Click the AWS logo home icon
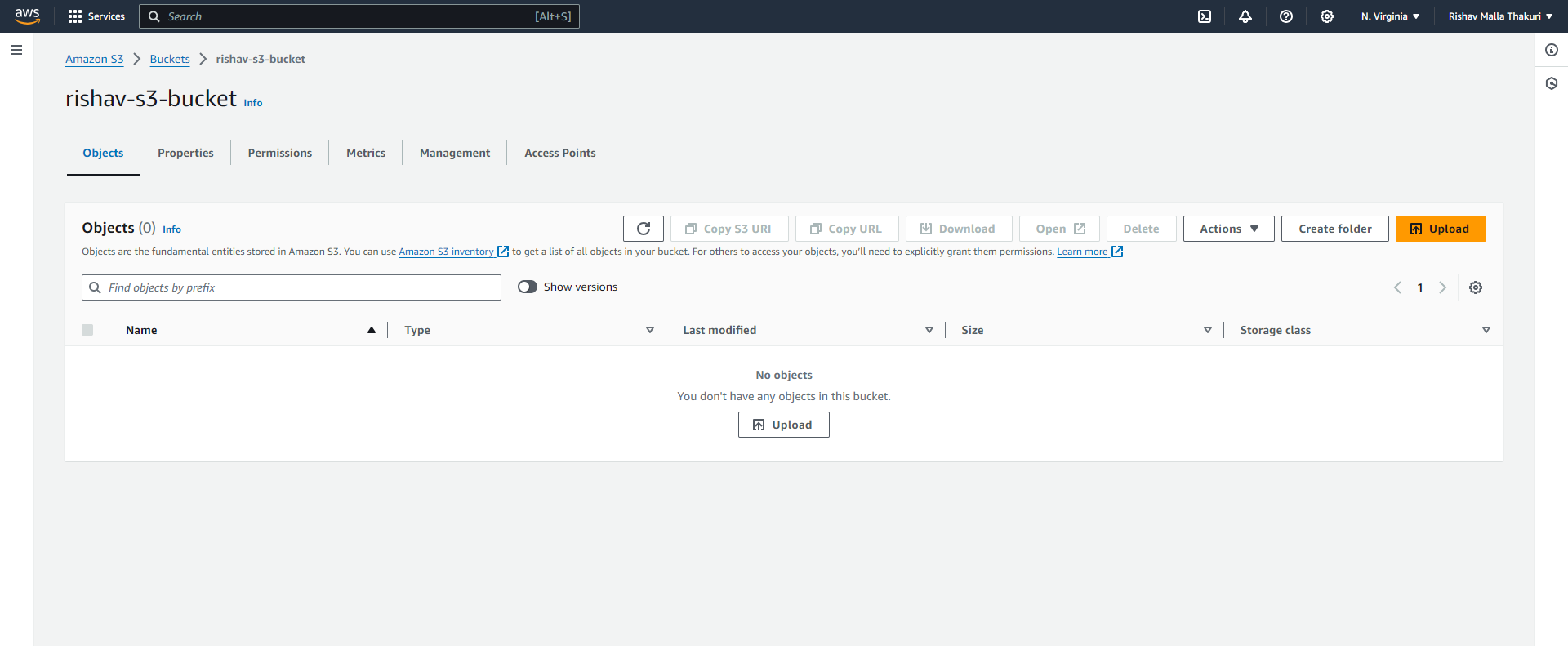 (x=27, y=16)
